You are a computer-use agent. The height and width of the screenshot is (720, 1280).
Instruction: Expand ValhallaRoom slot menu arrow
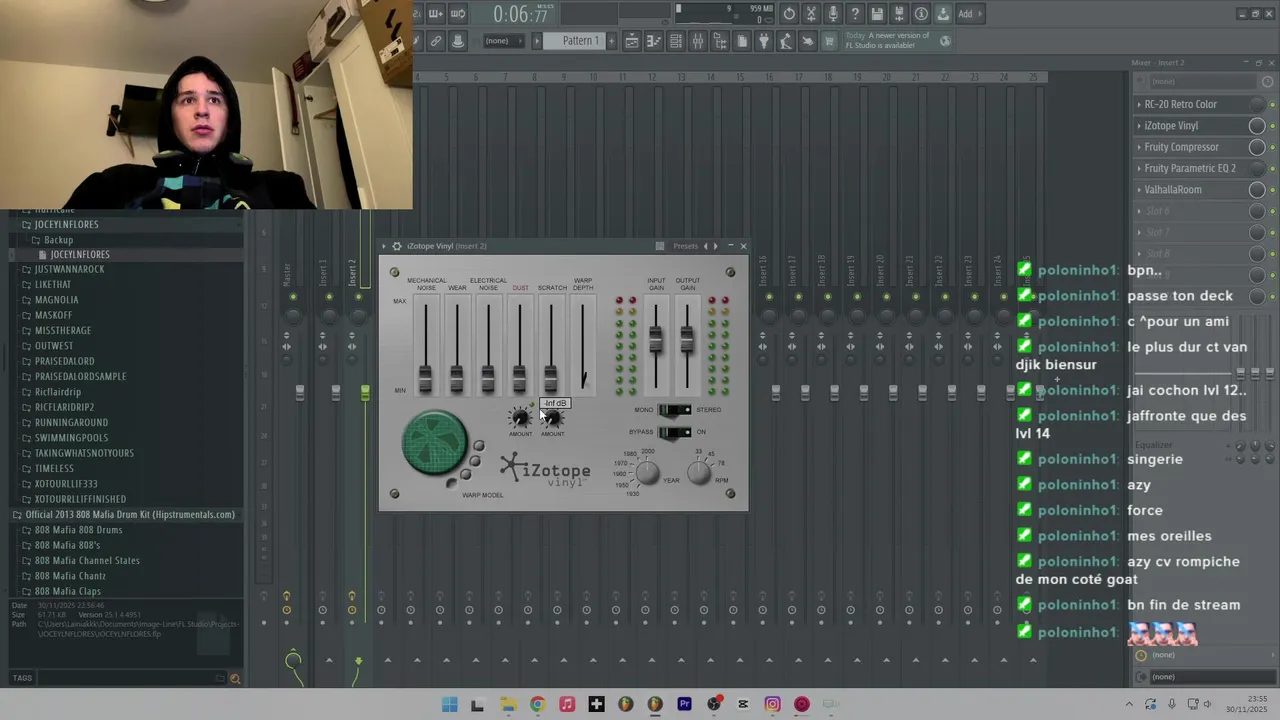1139,190
